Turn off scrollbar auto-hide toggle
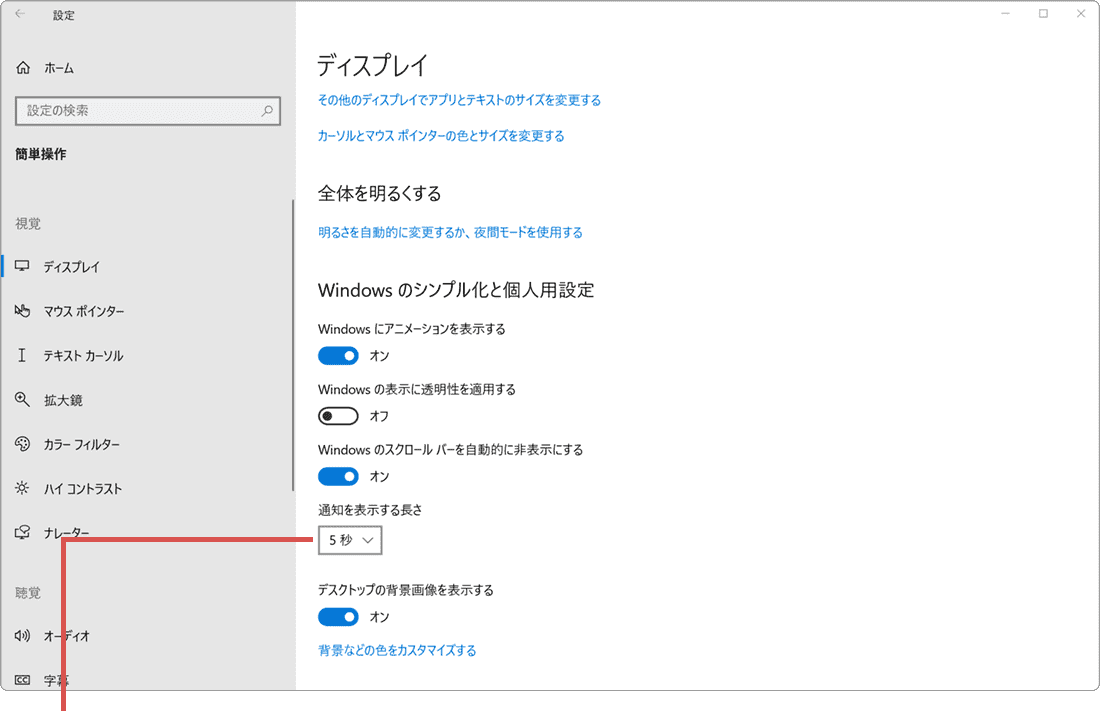 pyautogui.click(x=338, y=476)
